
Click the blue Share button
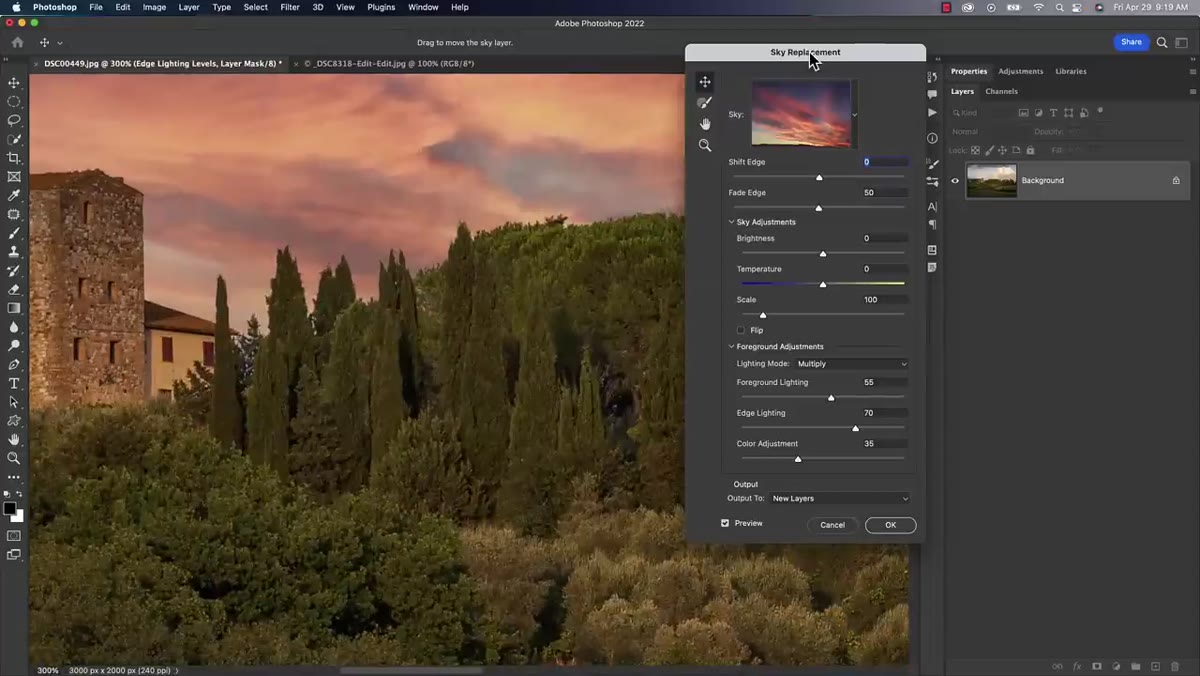tap(1131, 42)
